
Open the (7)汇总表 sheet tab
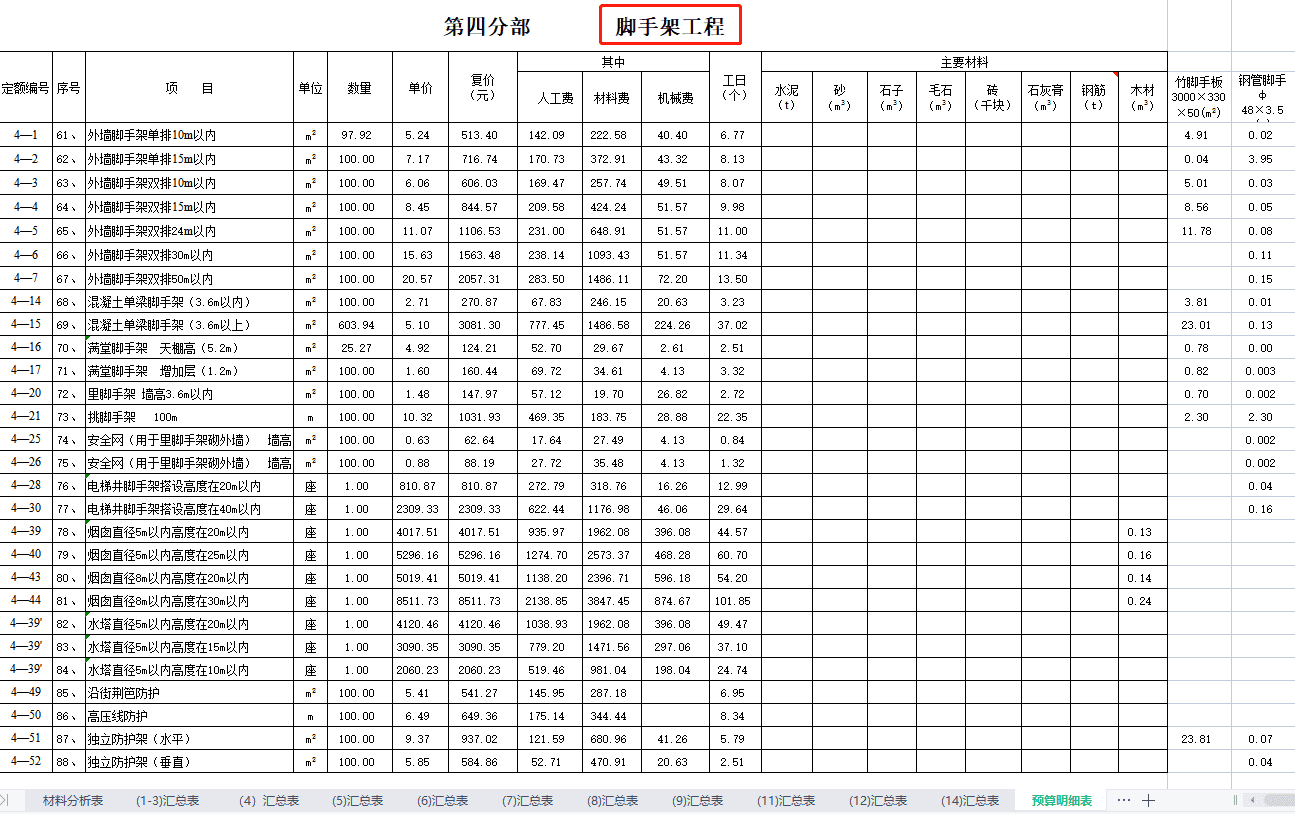tap(528, 801)
